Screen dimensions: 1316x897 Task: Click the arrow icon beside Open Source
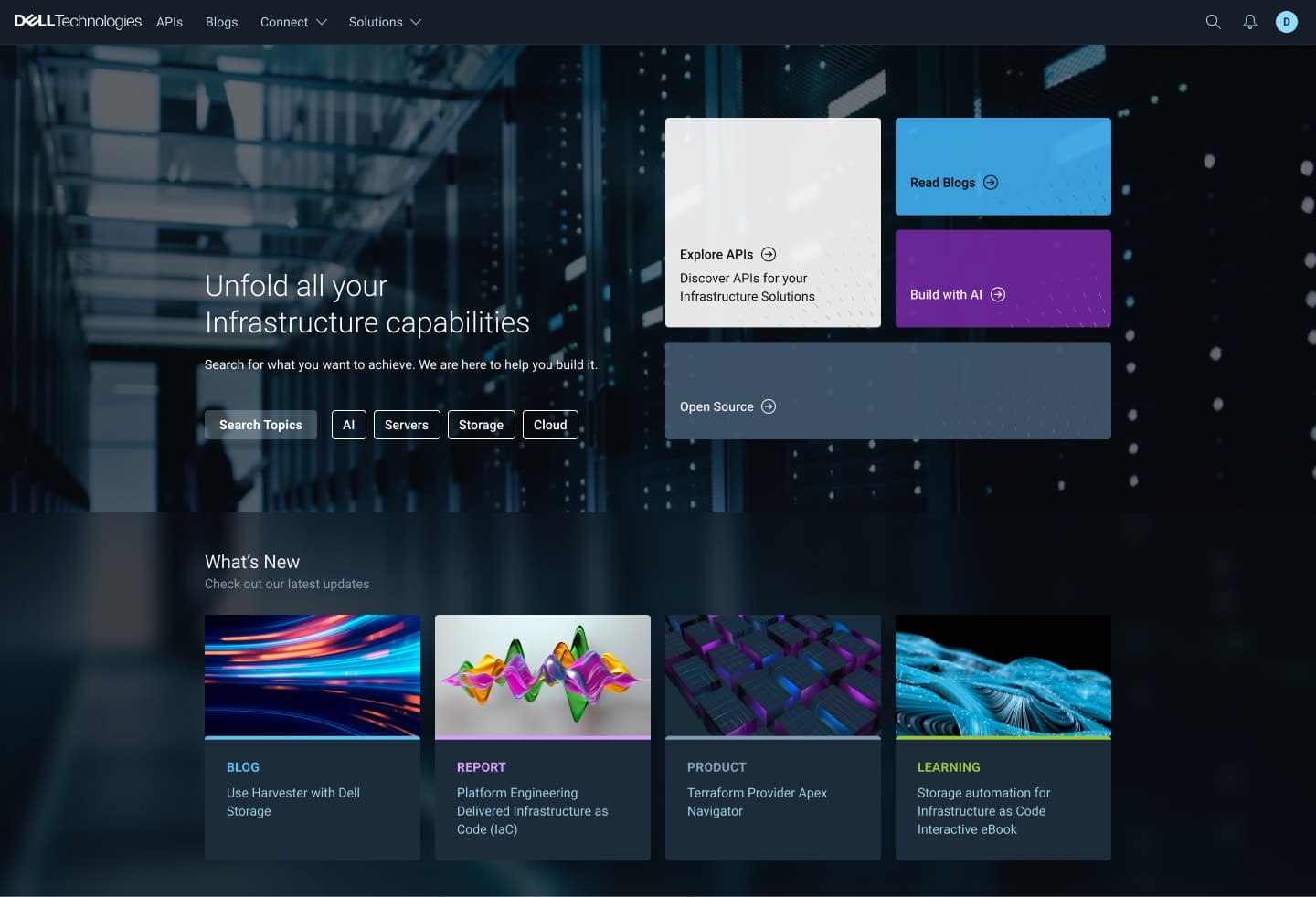pos(769,406)
